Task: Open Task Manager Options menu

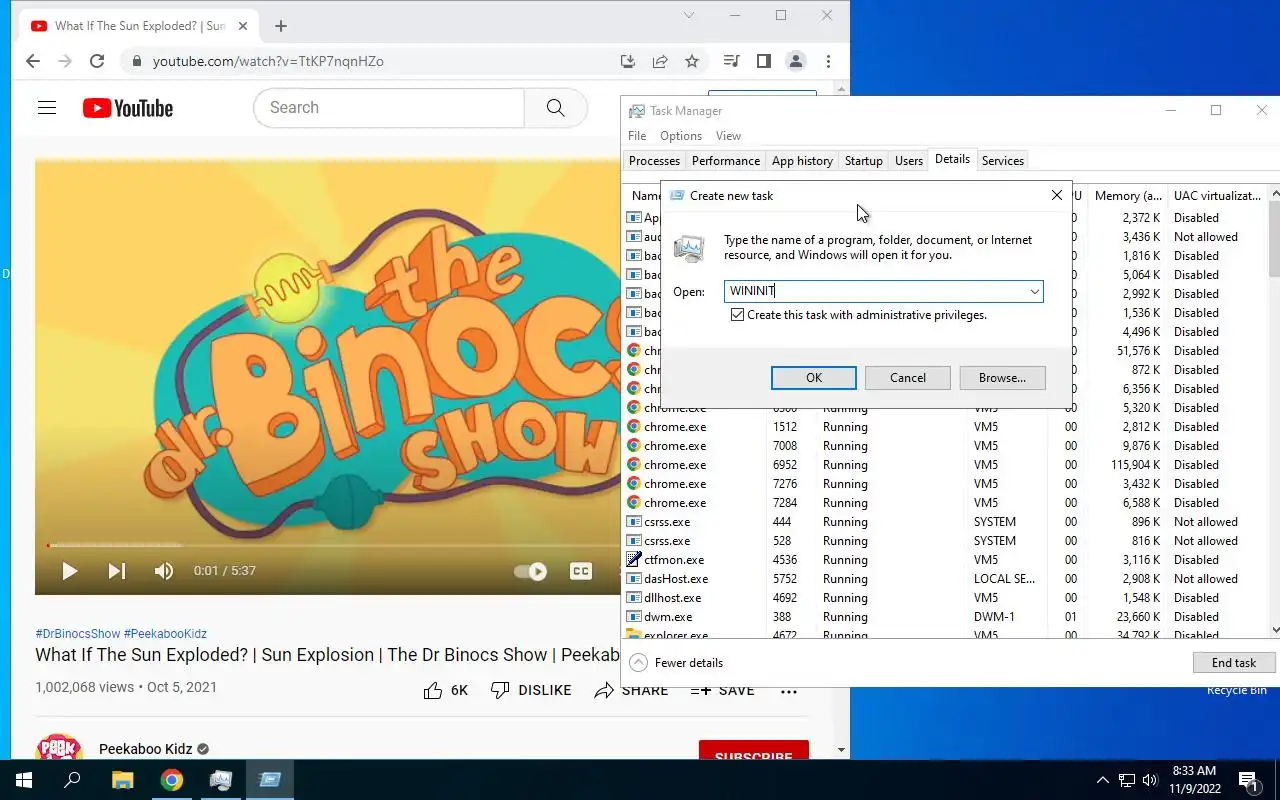Action: 681,136
